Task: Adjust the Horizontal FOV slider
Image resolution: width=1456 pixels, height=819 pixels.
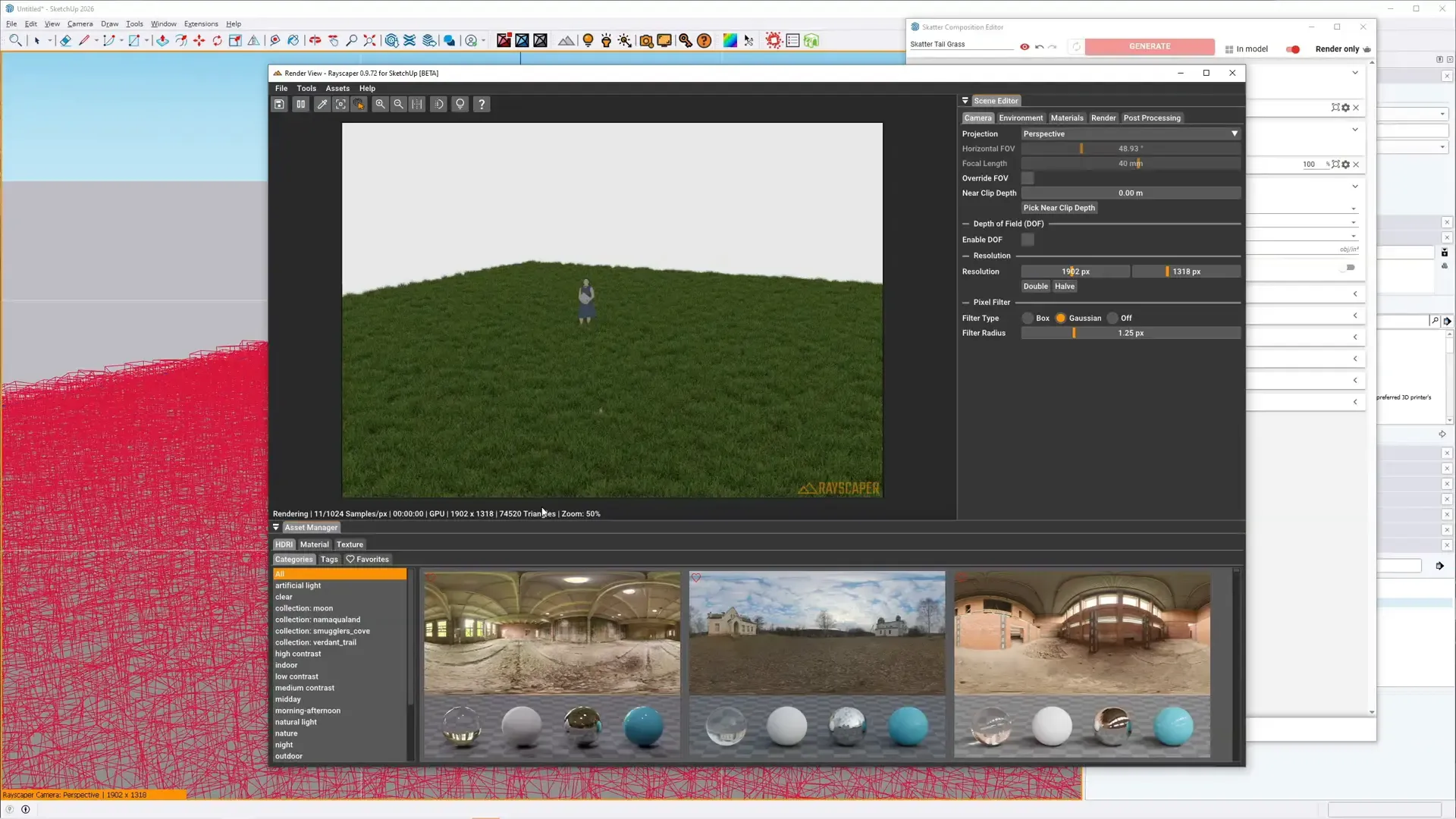Action: pyautogui.click(x=1131, y=149)
